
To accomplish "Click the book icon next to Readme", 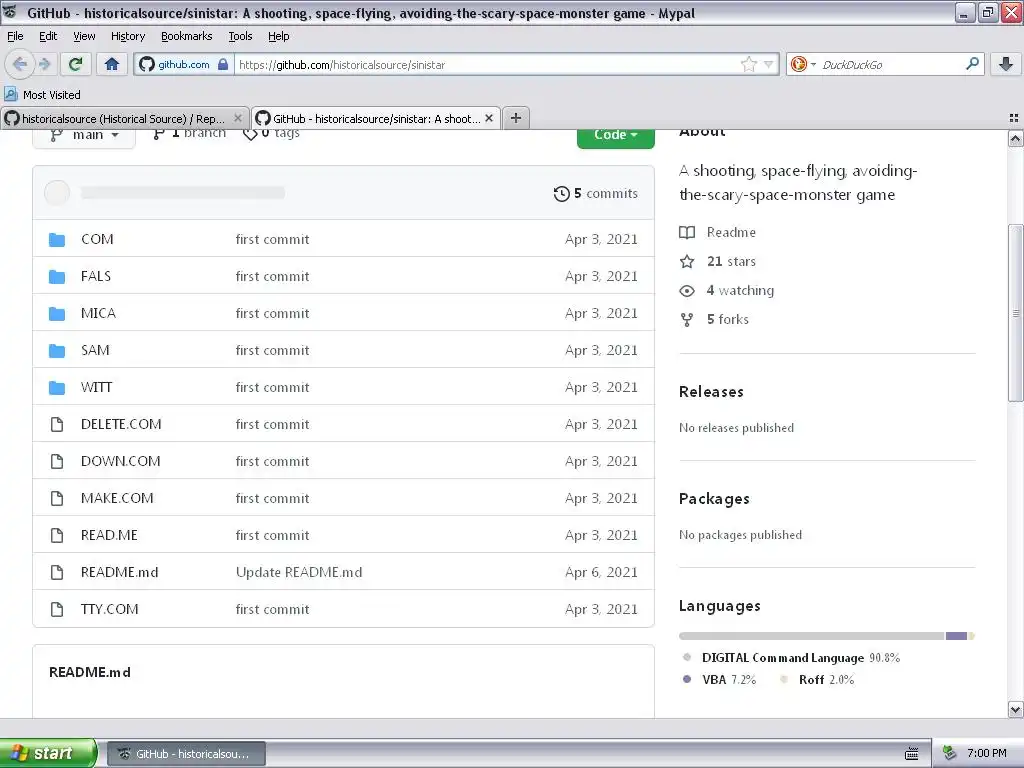I will (687, 232).
